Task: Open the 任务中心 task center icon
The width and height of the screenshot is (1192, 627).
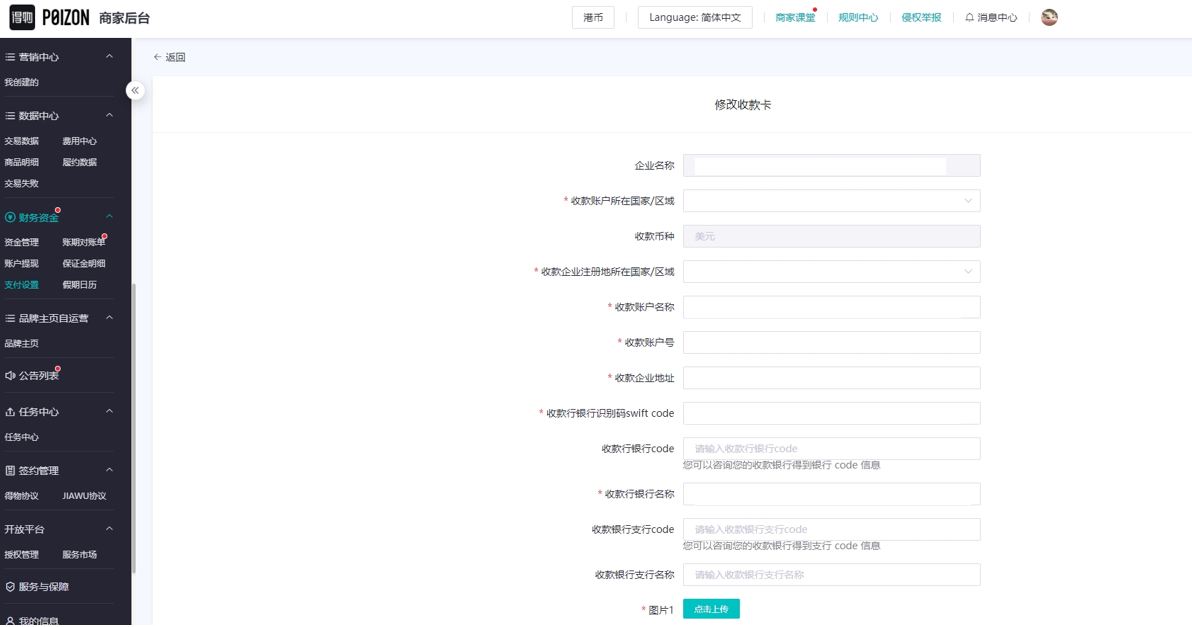Action: tap(8, 411)
